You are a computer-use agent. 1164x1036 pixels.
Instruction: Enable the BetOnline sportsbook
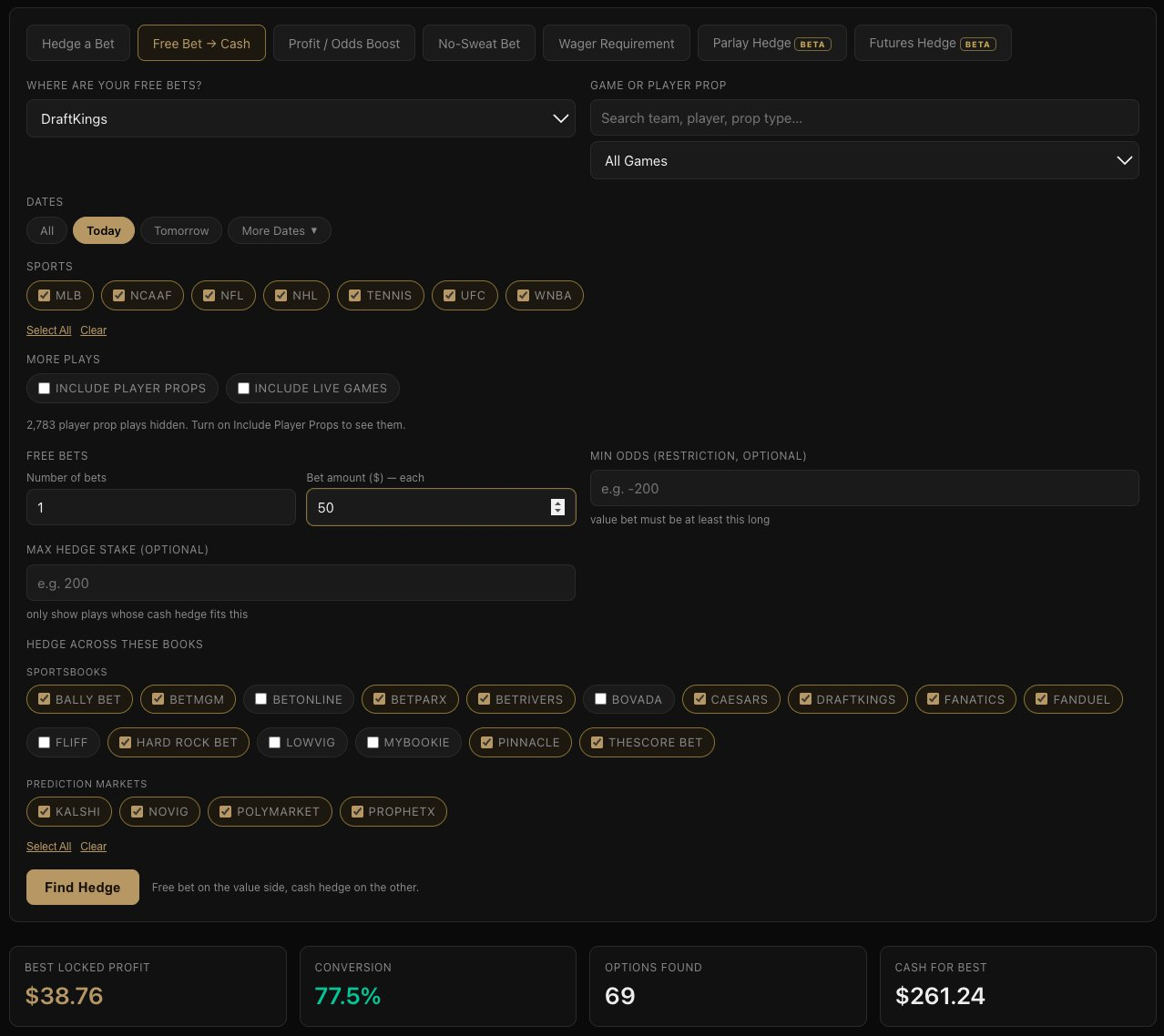(x=260, y=699)
